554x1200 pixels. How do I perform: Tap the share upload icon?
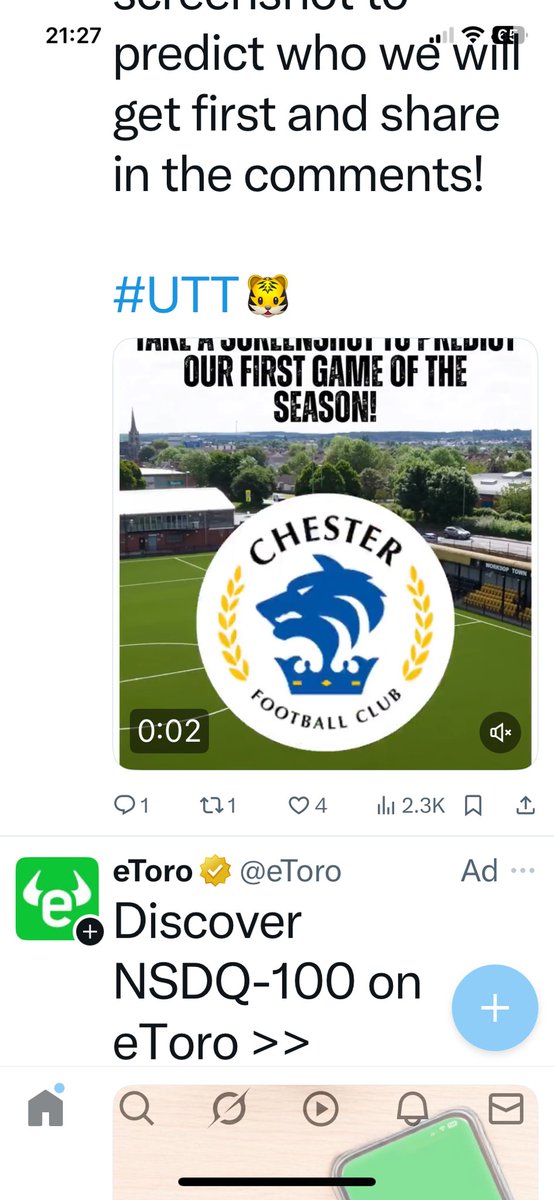point(524,805)
